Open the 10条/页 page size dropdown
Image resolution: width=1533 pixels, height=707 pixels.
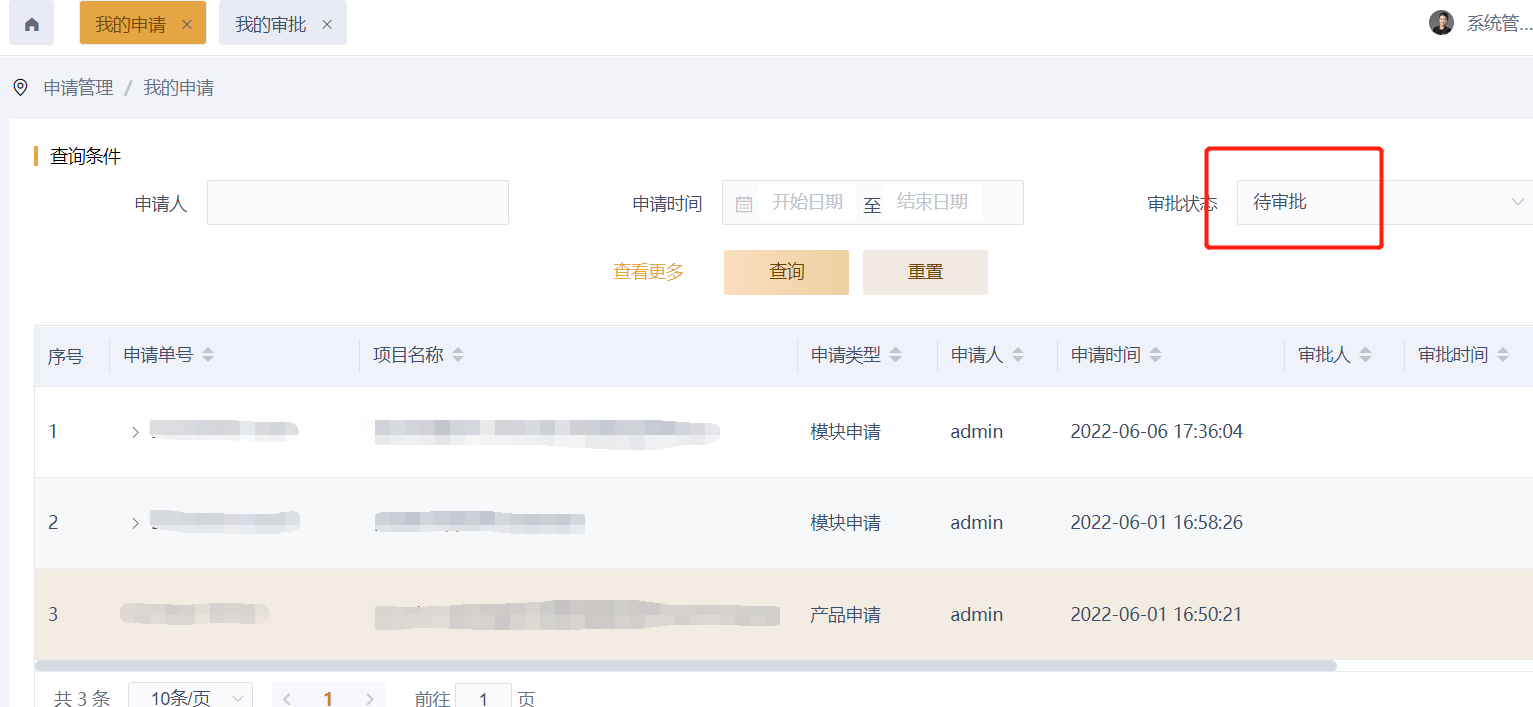pos(190,697)
